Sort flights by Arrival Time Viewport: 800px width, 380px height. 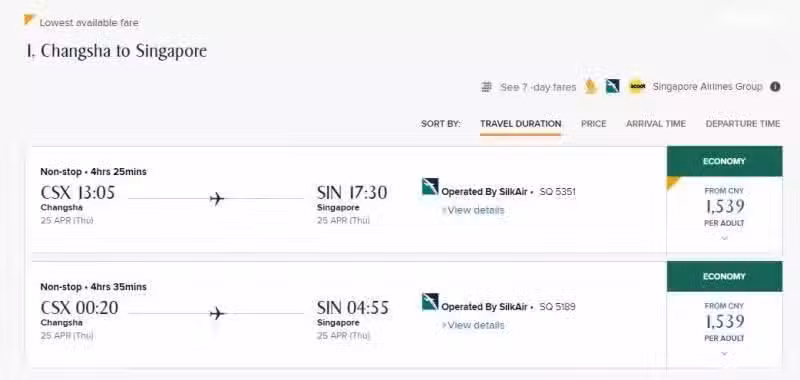656,124
